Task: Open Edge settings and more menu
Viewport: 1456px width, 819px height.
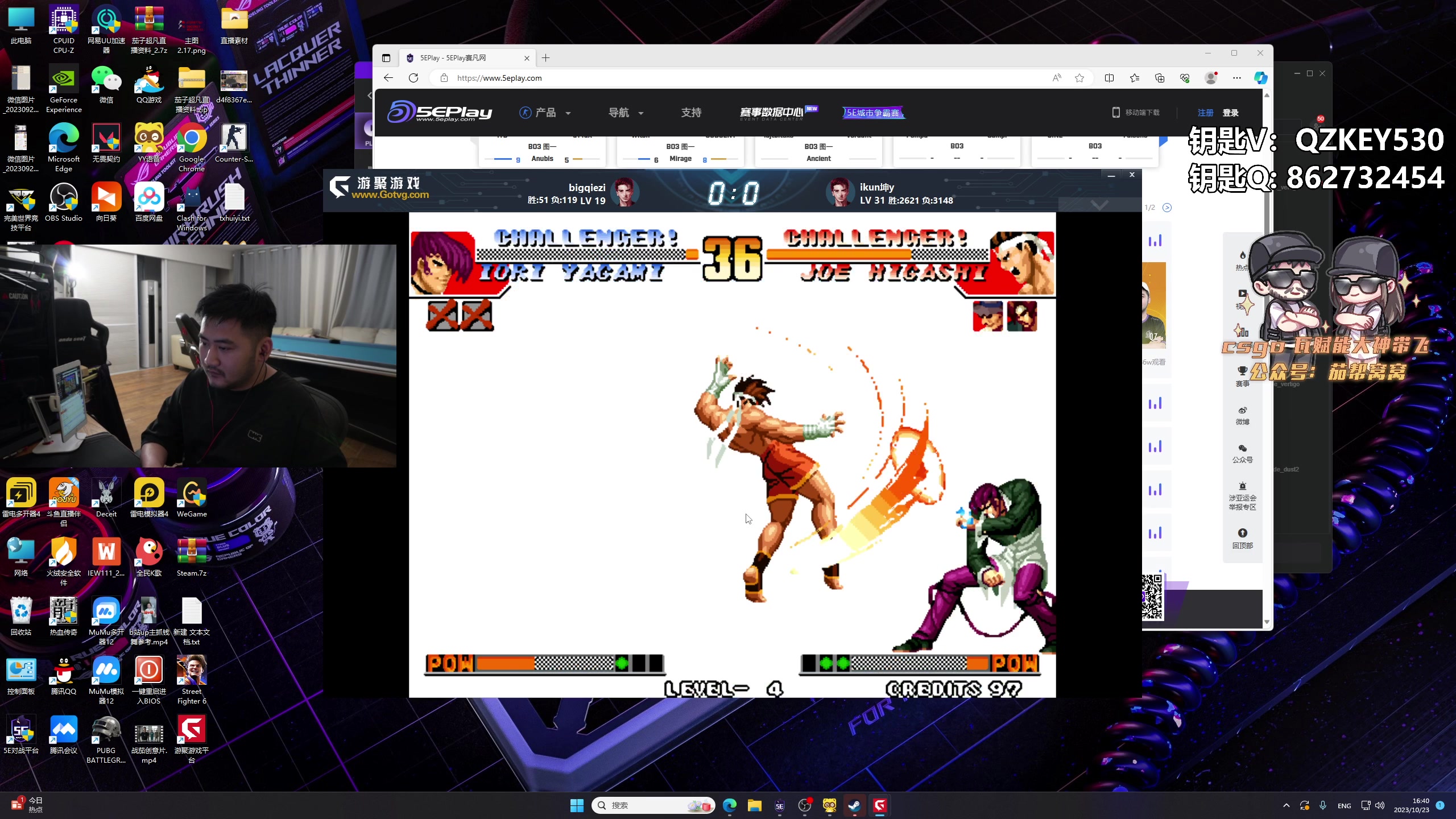Action: click(x=1237, y=78)
